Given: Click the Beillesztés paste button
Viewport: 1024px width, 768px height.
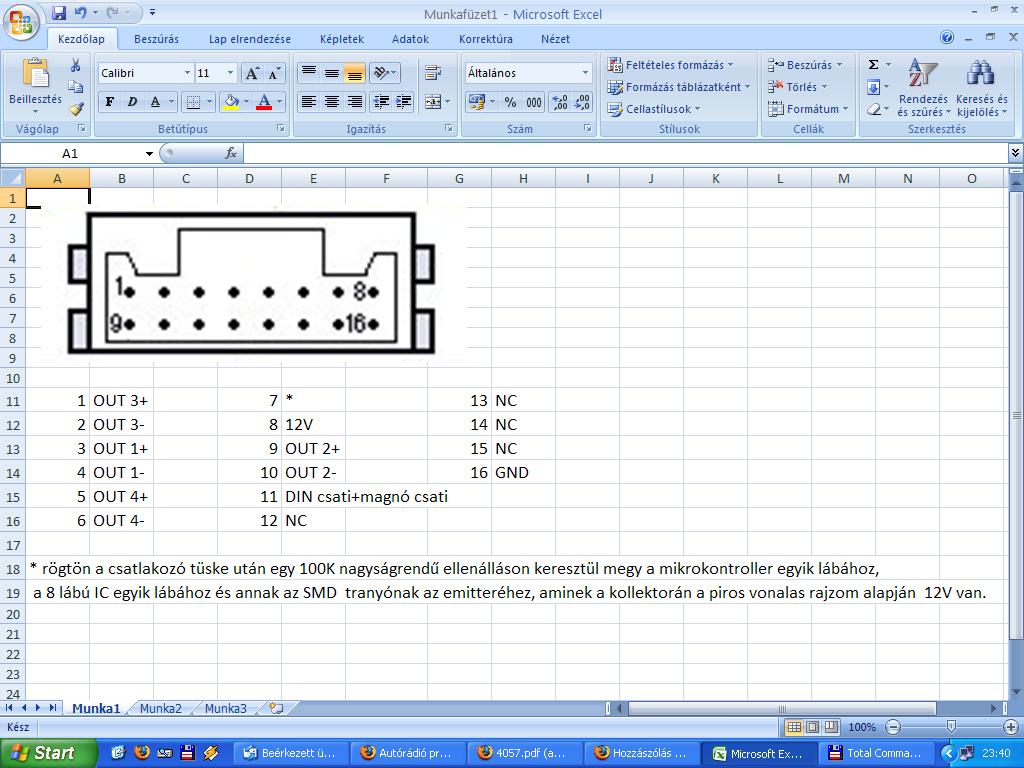Looking at the screenshot, I should tap(35, 85).
